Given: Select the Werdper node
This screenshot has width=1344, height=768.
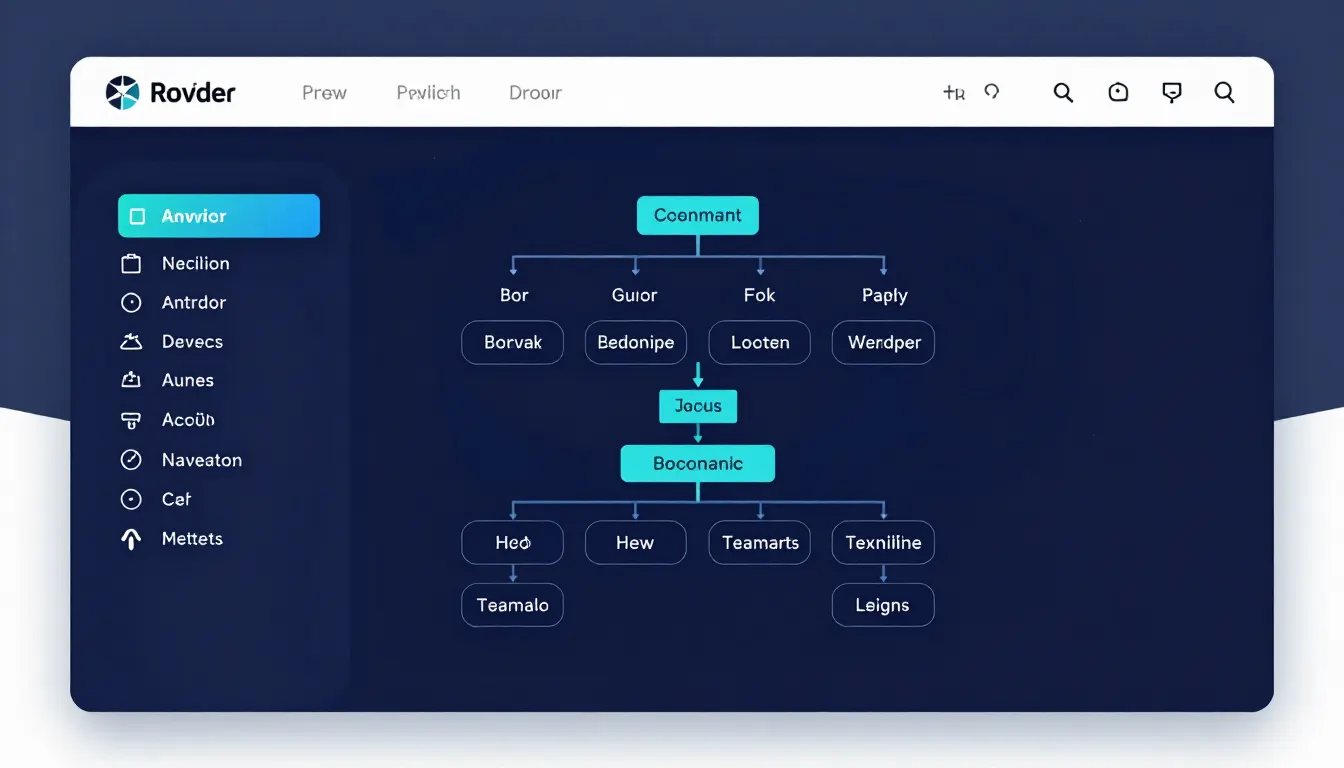Looking at the screenshot, I should (x=884, y=342).
